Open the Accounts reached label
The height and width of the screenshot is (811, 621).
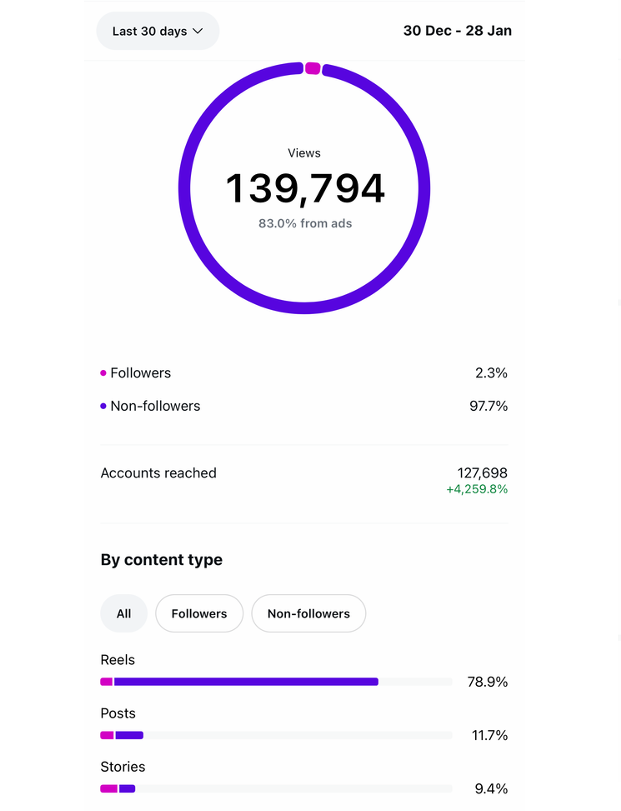point(158,473)
